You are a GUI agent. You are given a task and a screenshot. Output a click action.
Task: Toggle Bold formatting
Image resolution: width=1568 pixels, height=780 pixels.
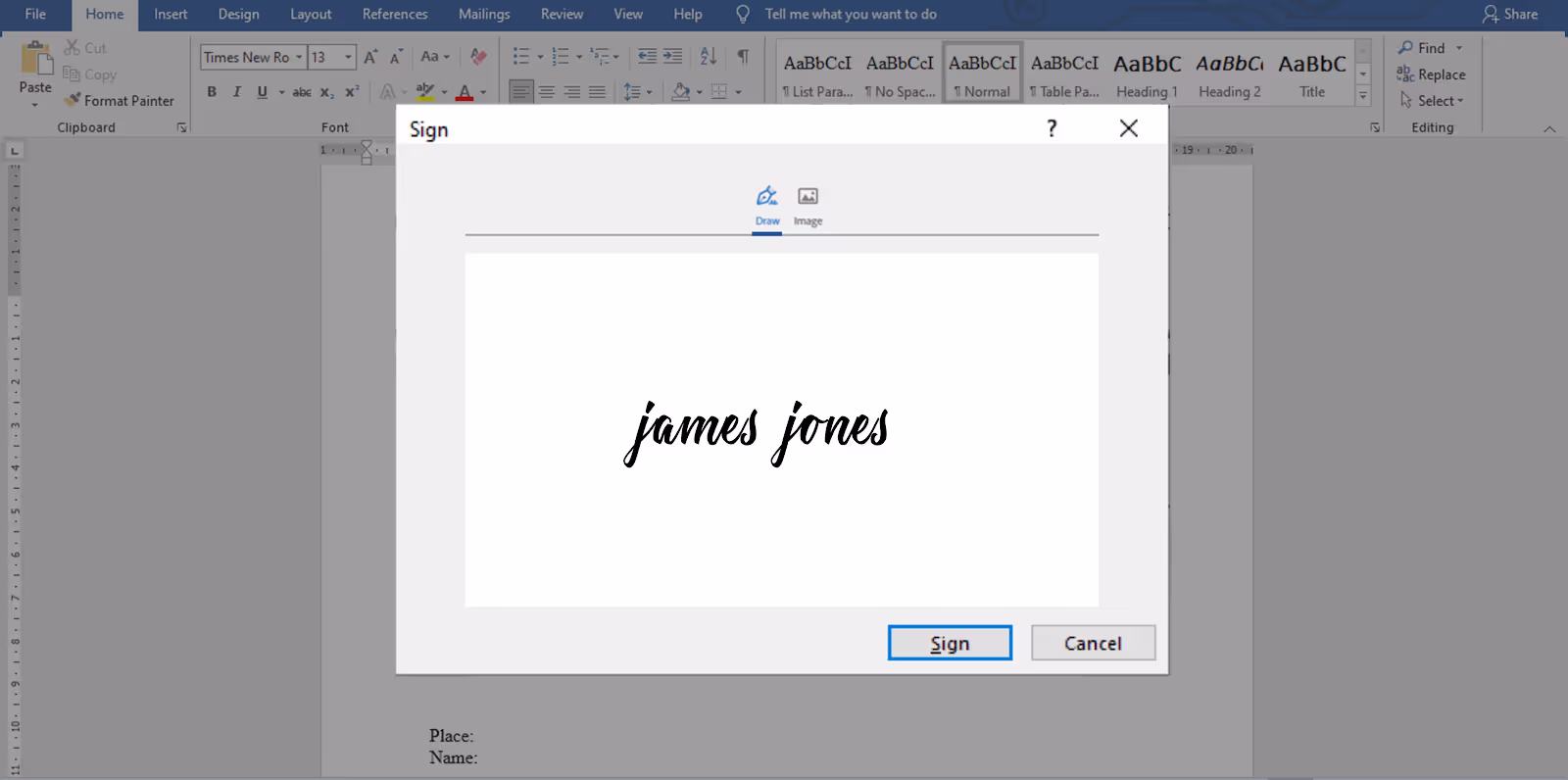click(212, 91)
